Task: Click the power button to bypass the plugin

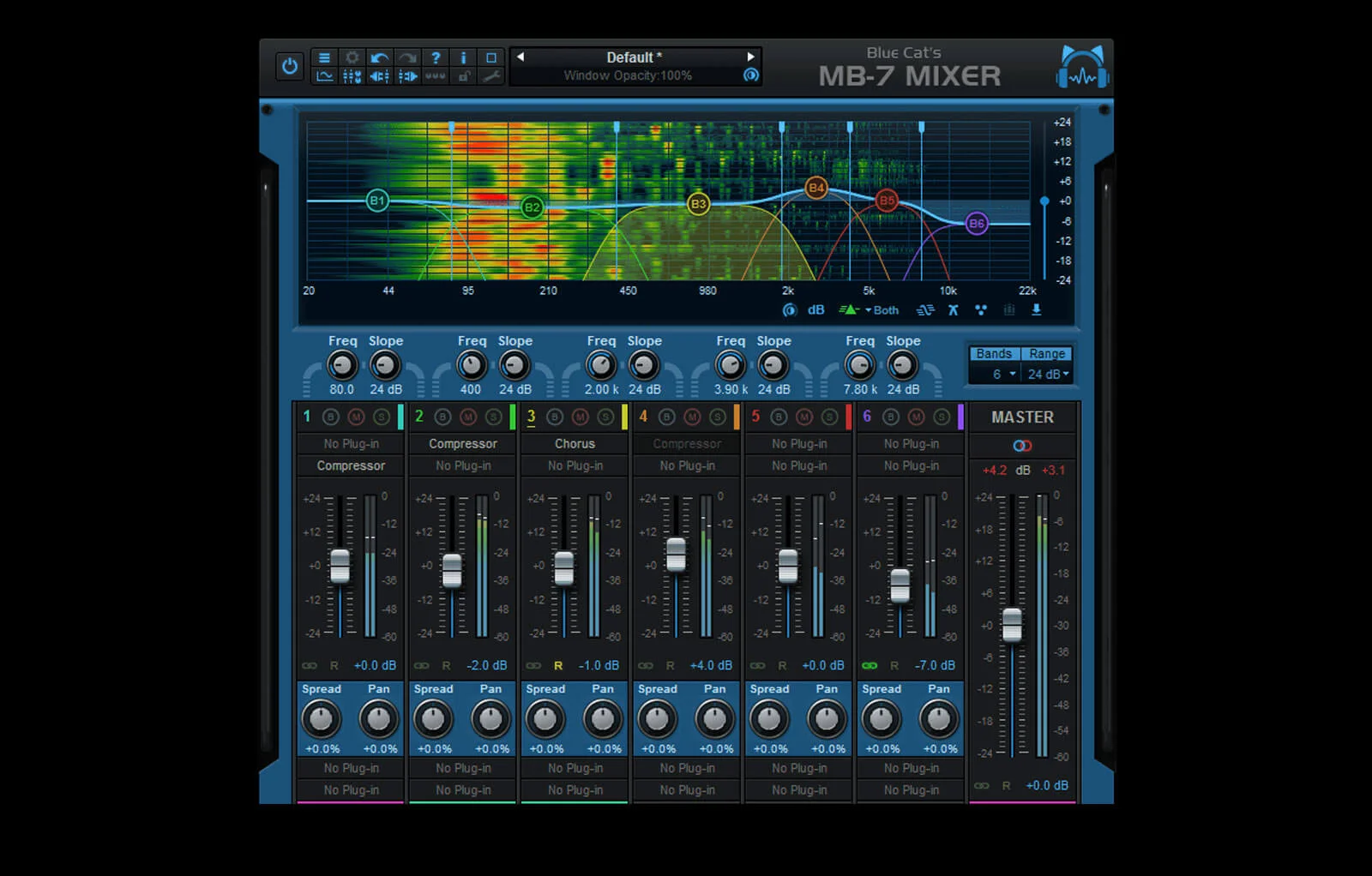Action: 289,65
